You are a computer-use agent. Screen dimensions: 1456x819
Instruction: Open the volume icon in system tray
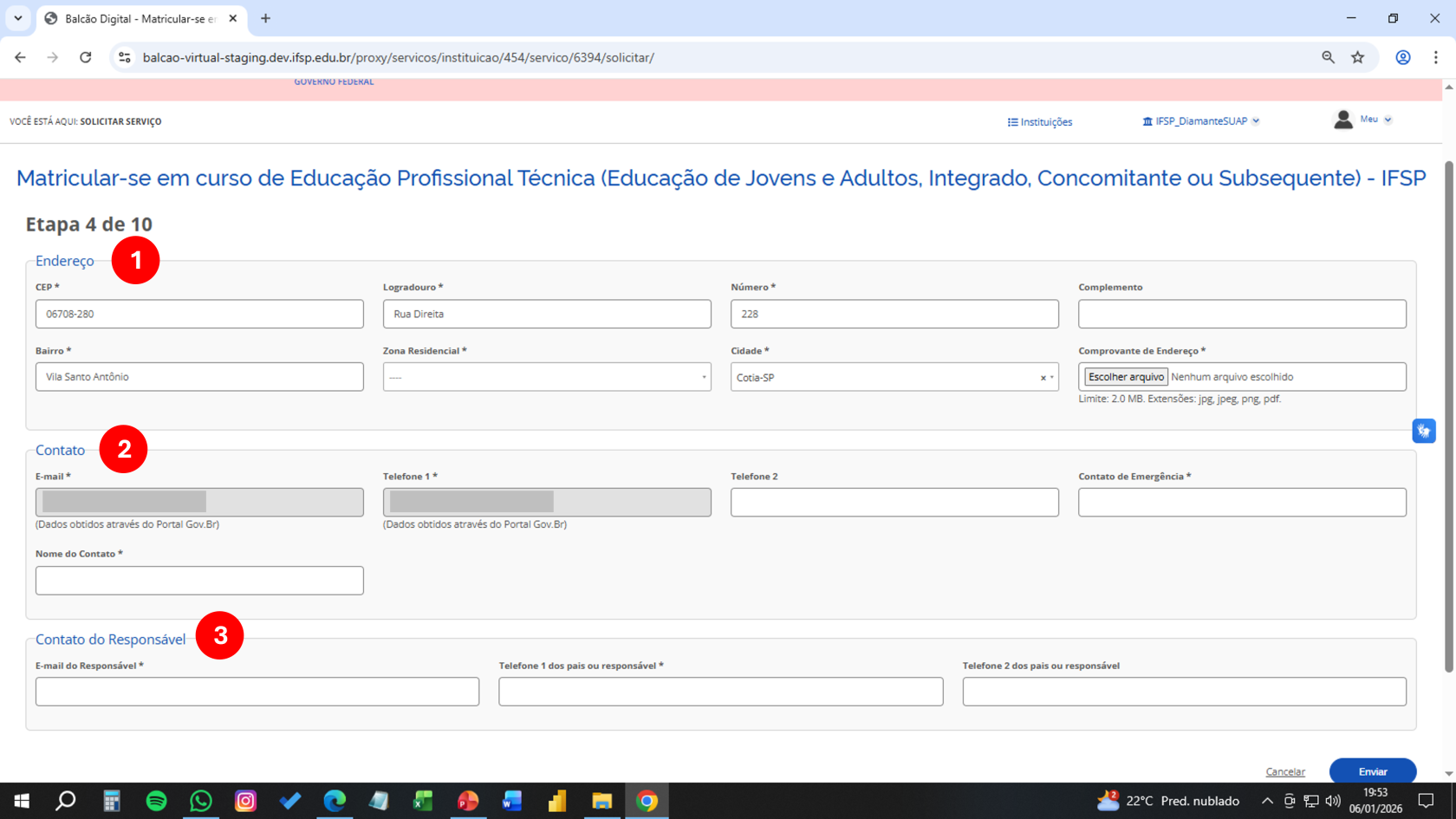coord(1334,801)
